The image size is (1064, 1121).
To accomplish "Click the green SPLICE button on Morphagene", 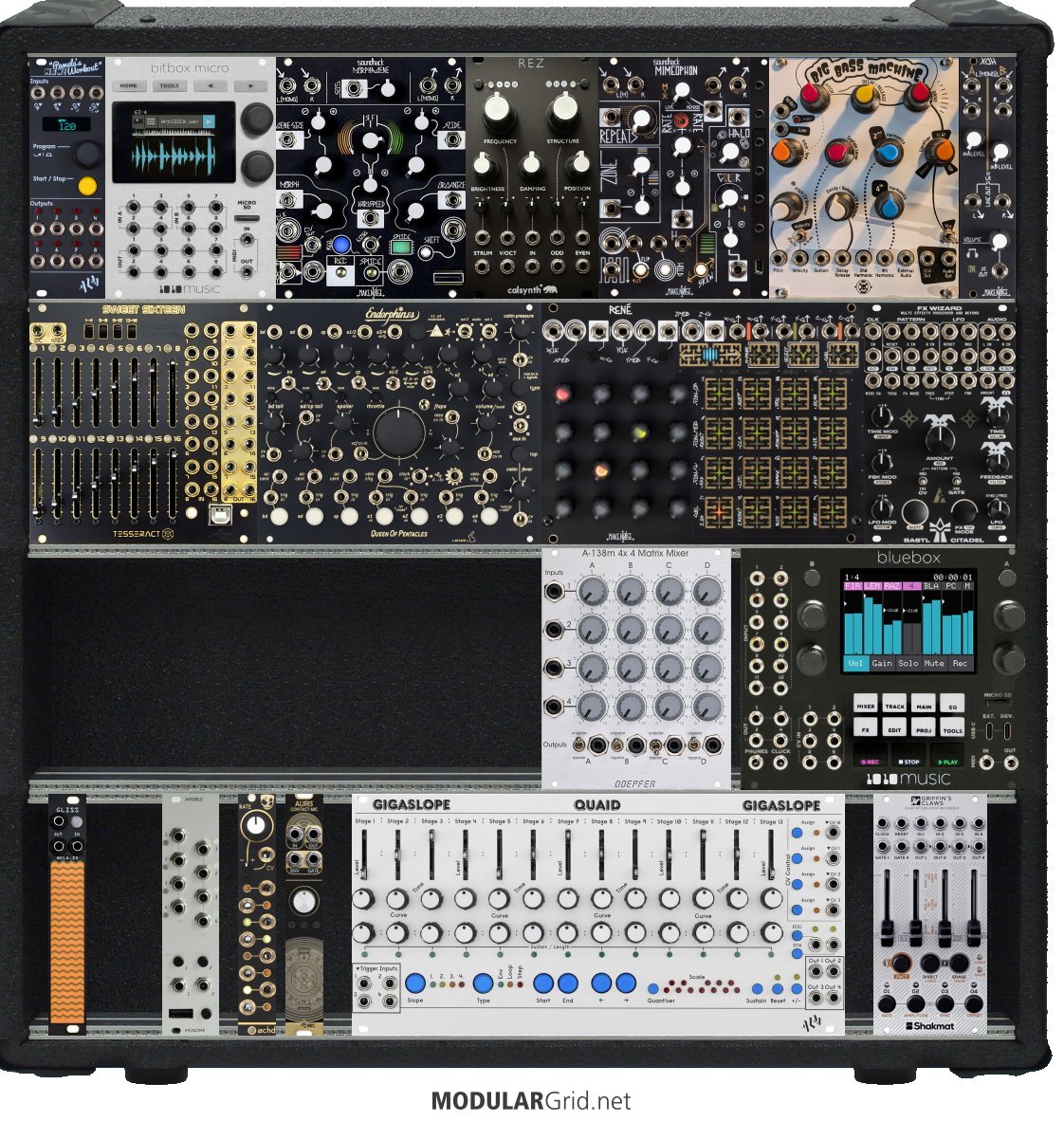I will click(x=401, y=248).
